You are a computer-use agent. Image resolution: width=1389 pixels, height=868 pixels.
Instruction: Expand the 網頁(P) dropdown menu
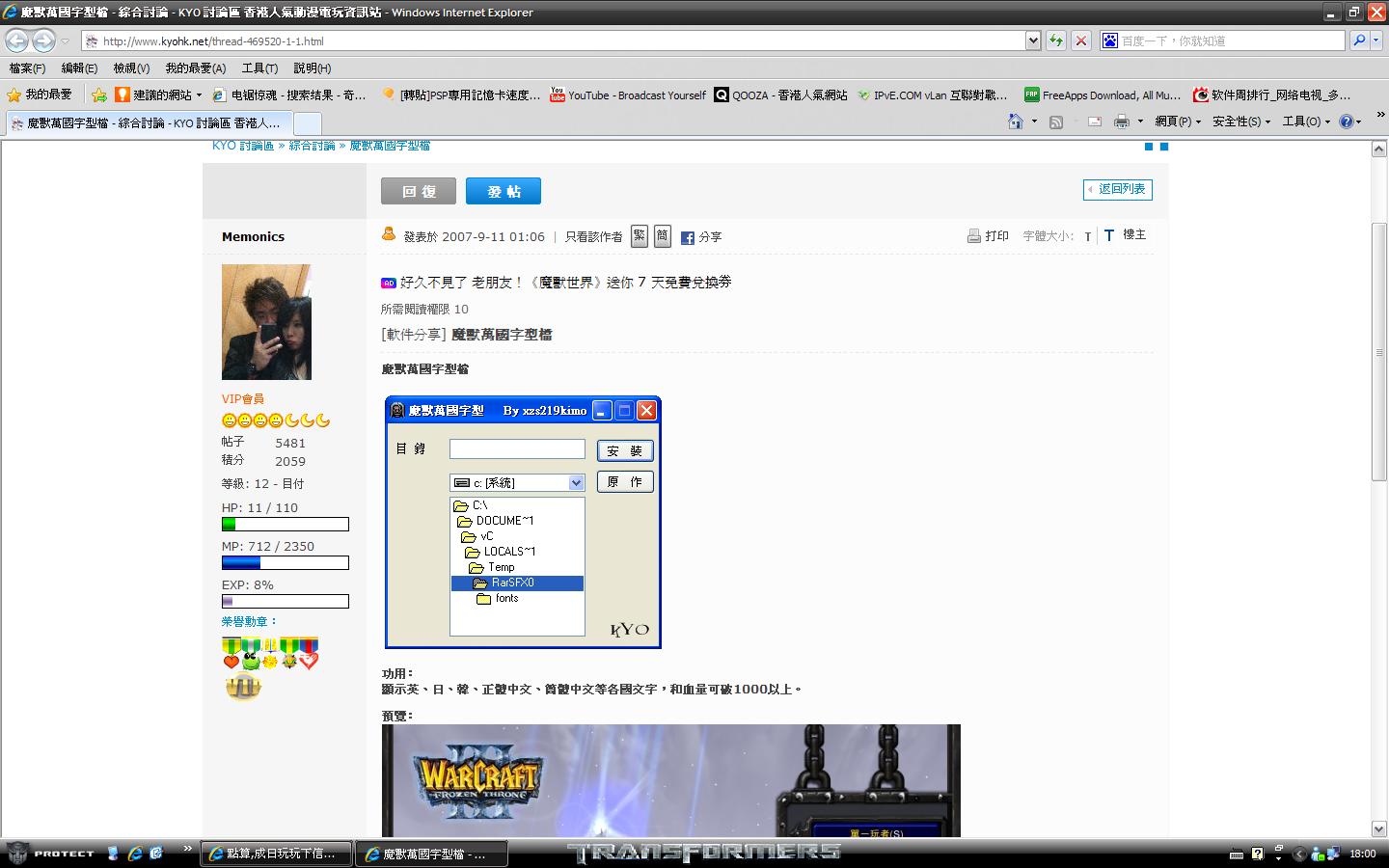click(x=1178, y=122)
